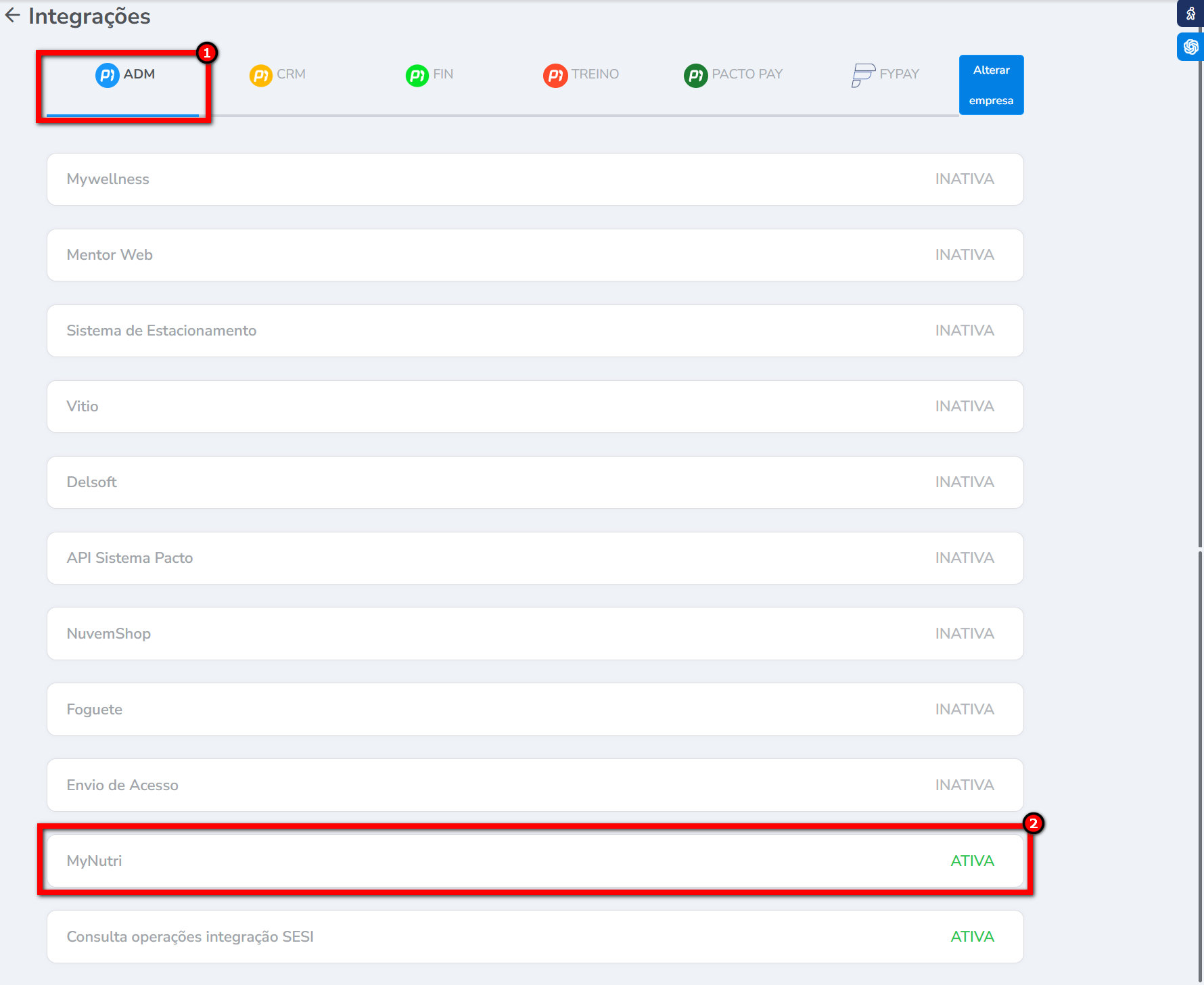Expand the Sistema de Estacionamento integration
The image size is (1204, 985).
coord(534,331)
